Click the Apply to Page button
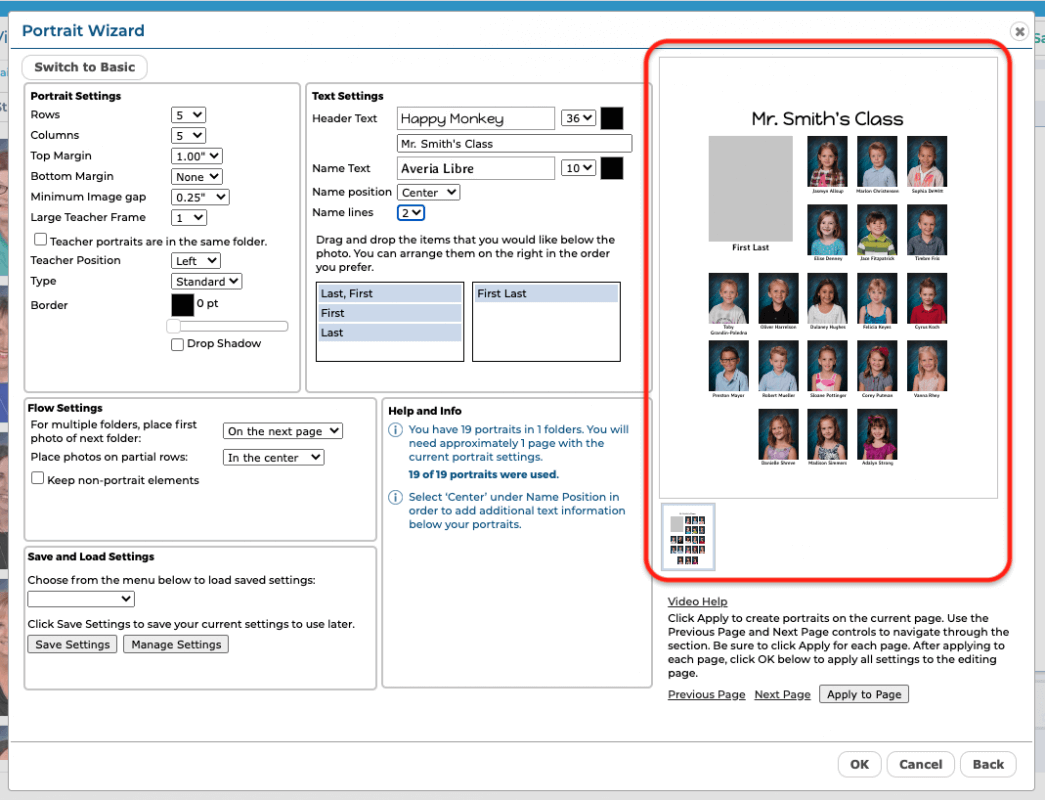The height and width of the screenshot is (800, 1045). click(863, 694)
